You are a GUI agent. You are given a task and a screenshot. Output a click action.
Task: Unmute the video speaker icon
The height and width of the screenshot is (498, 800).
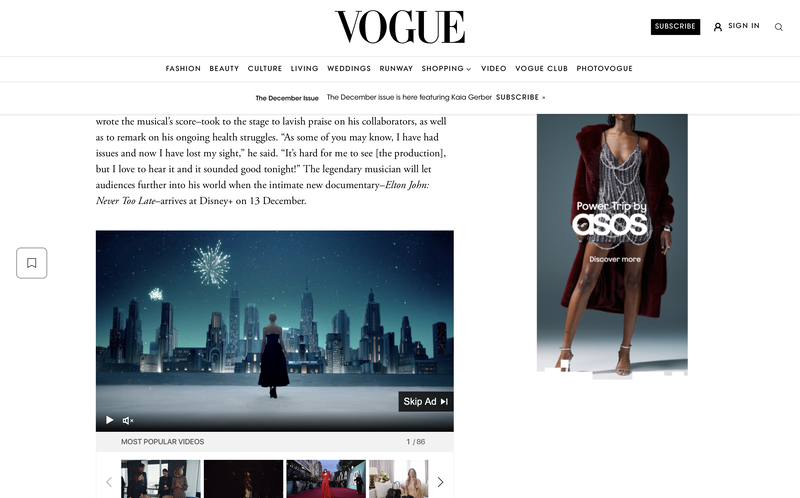point(128,420)
